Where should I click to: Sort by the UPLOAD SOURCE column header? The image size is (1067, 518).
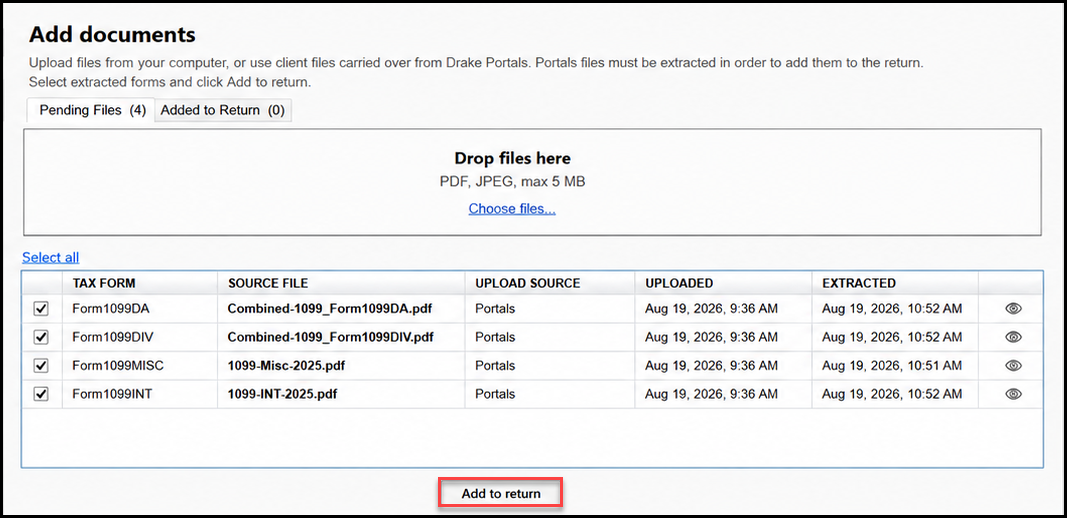pyautogui.click(x=550, y=283)
